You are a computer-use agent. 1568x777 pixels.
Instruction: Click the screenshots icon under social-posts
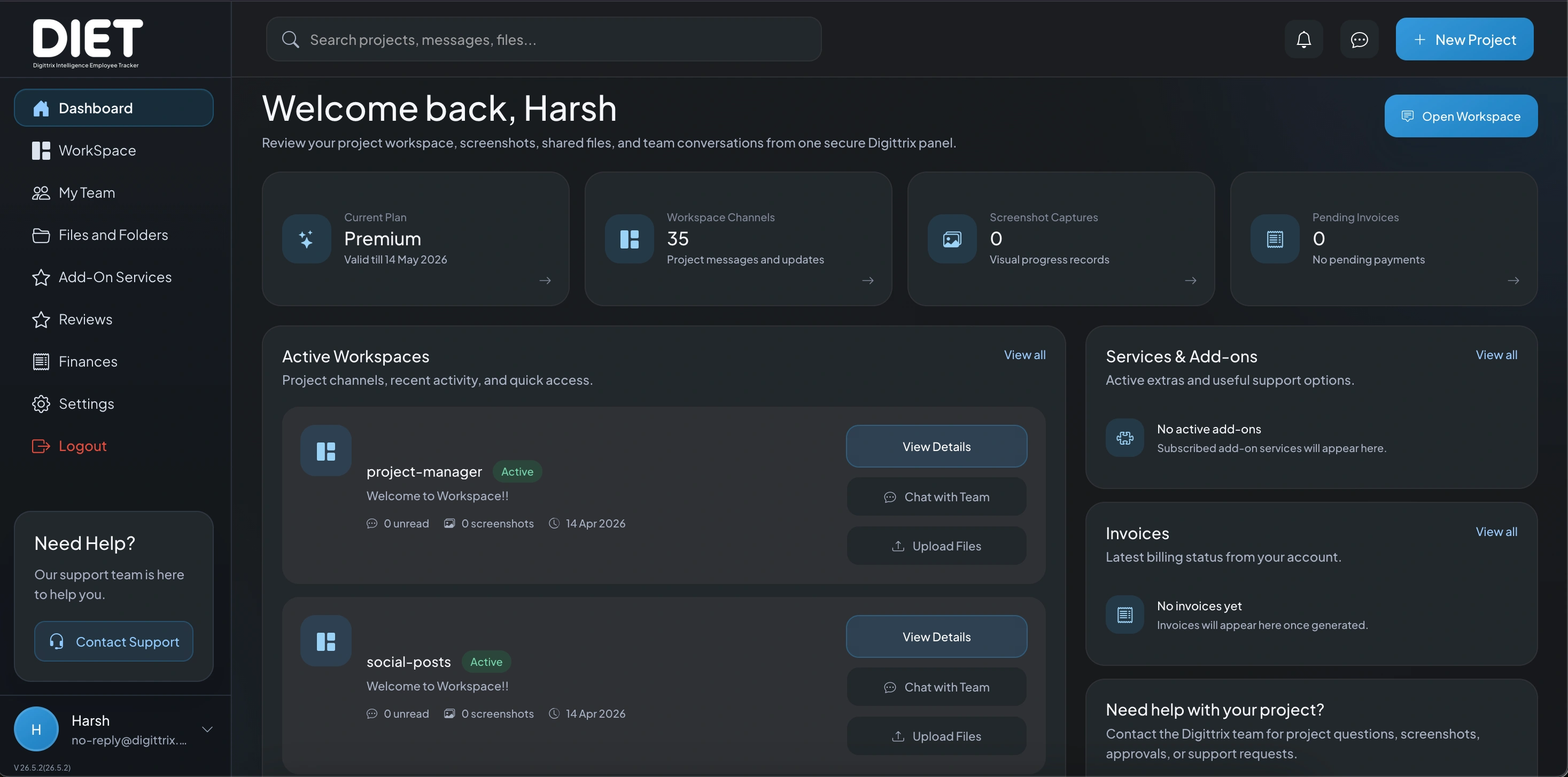449,713
